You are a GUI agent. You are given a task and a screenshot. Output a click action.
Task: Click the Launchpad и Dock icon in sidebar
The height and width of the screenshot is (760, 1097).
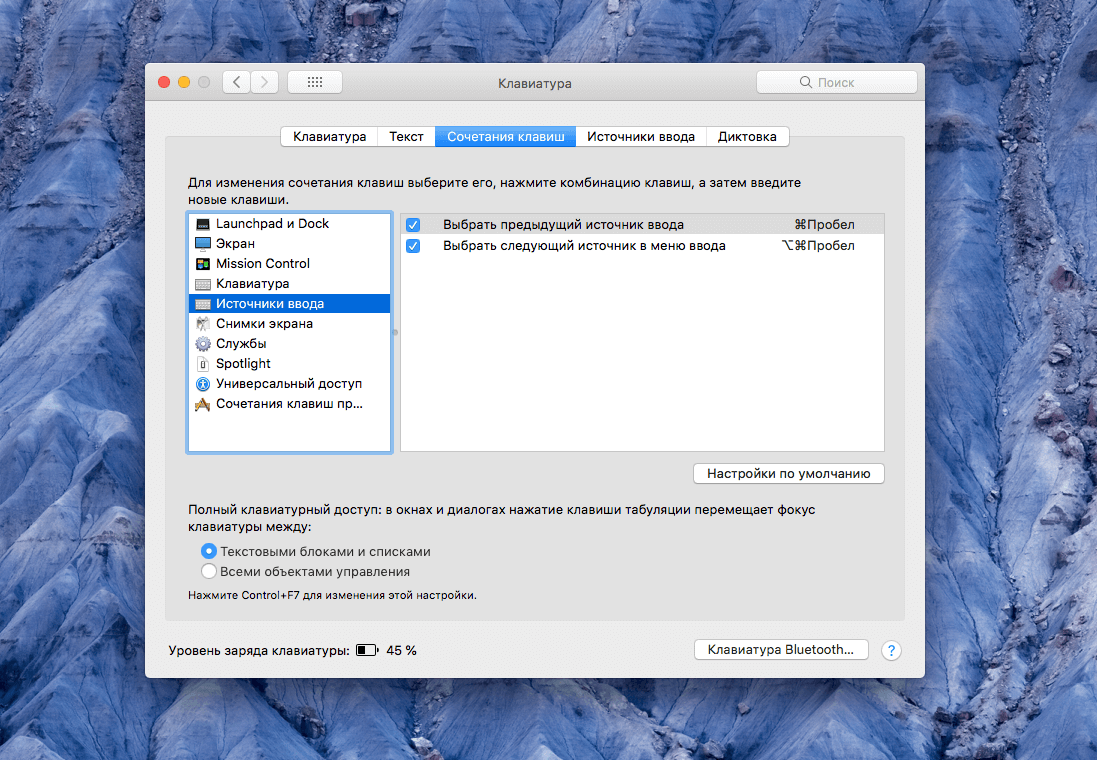[203, 224]
